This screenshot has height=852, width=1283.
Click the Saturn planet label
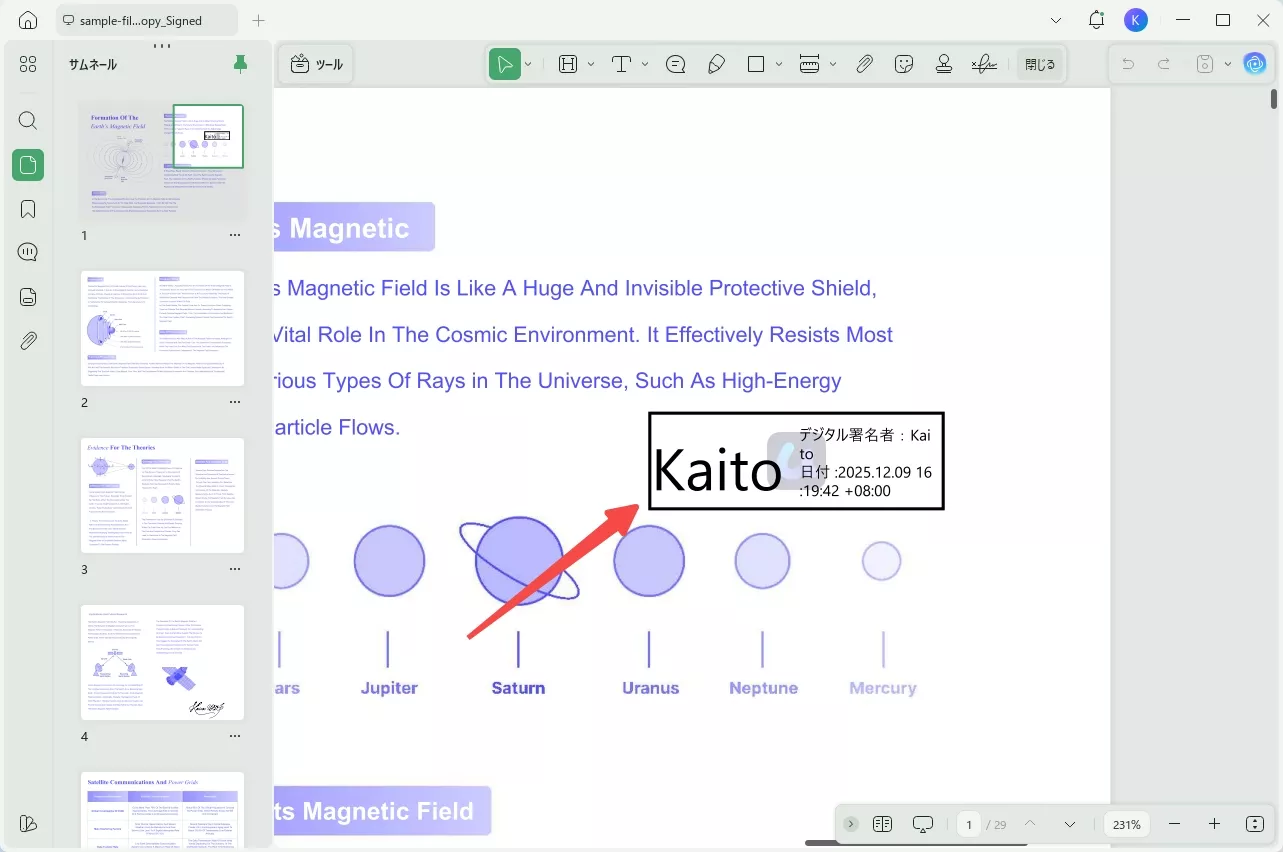(518, 688)
